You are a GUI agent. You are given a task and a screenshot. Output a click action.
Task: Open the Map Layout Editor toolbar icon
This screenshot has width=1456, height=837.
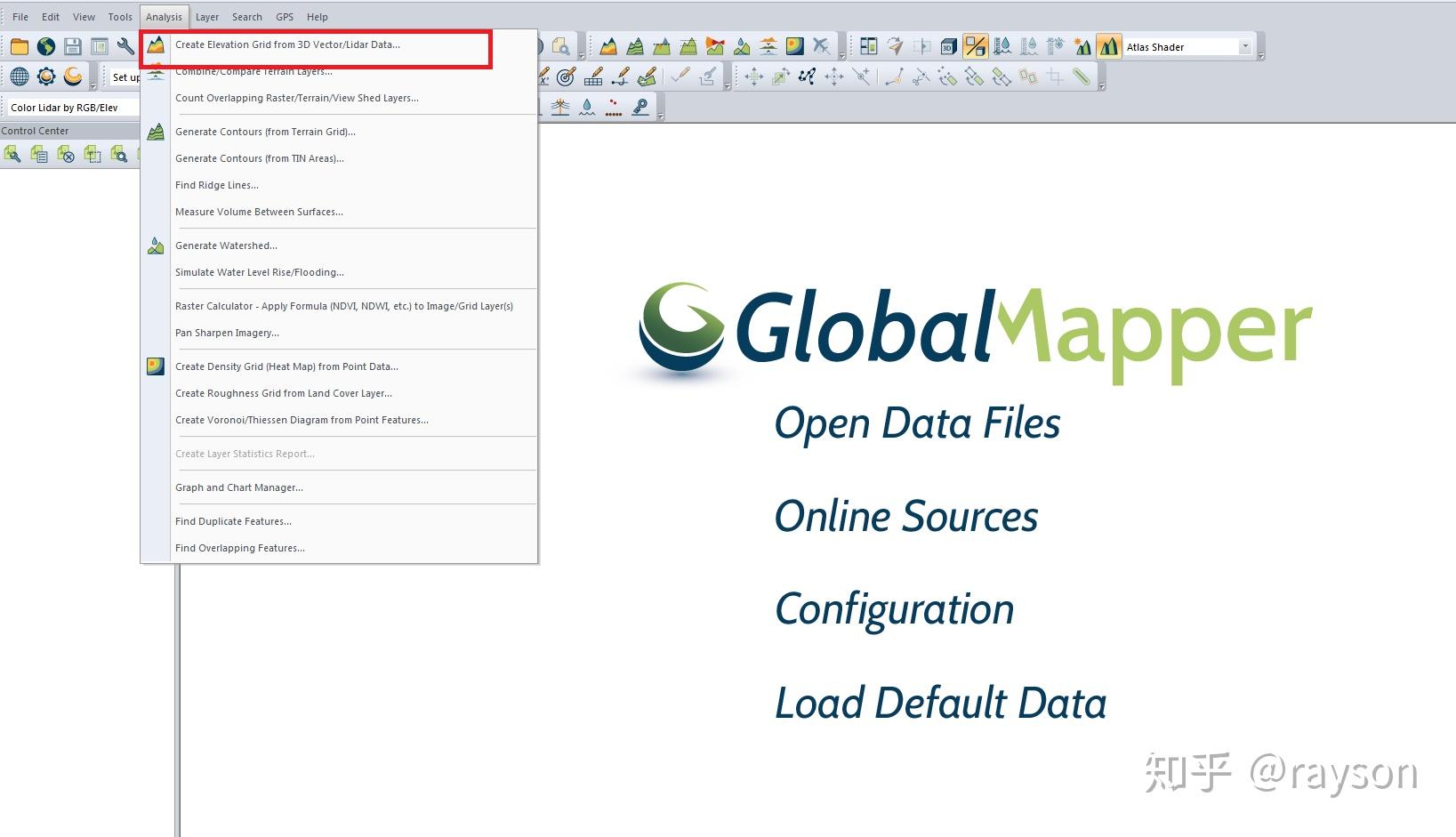[100, 47]
